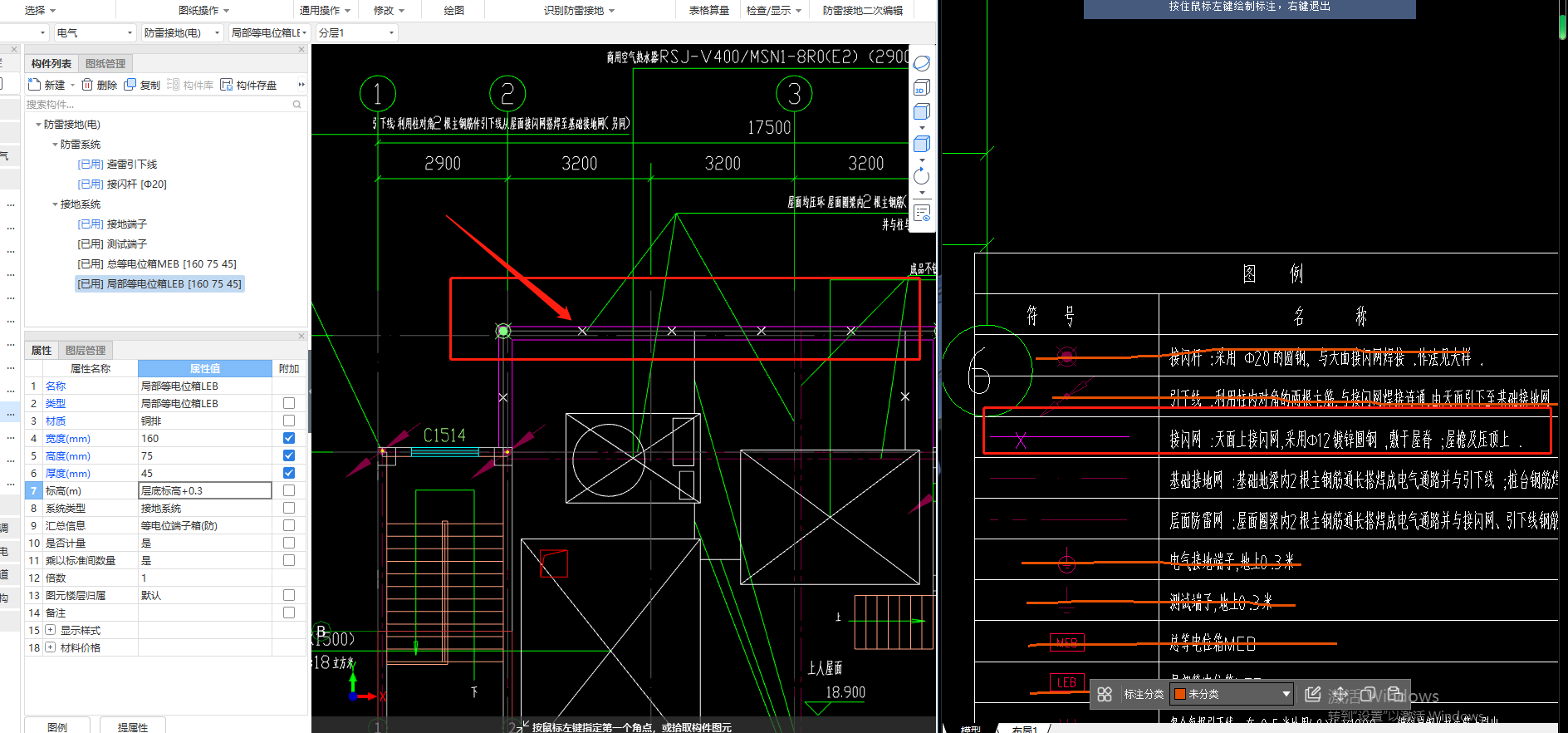
Task: Click the 复制 copy icon
Action: (x=130, y=85)
